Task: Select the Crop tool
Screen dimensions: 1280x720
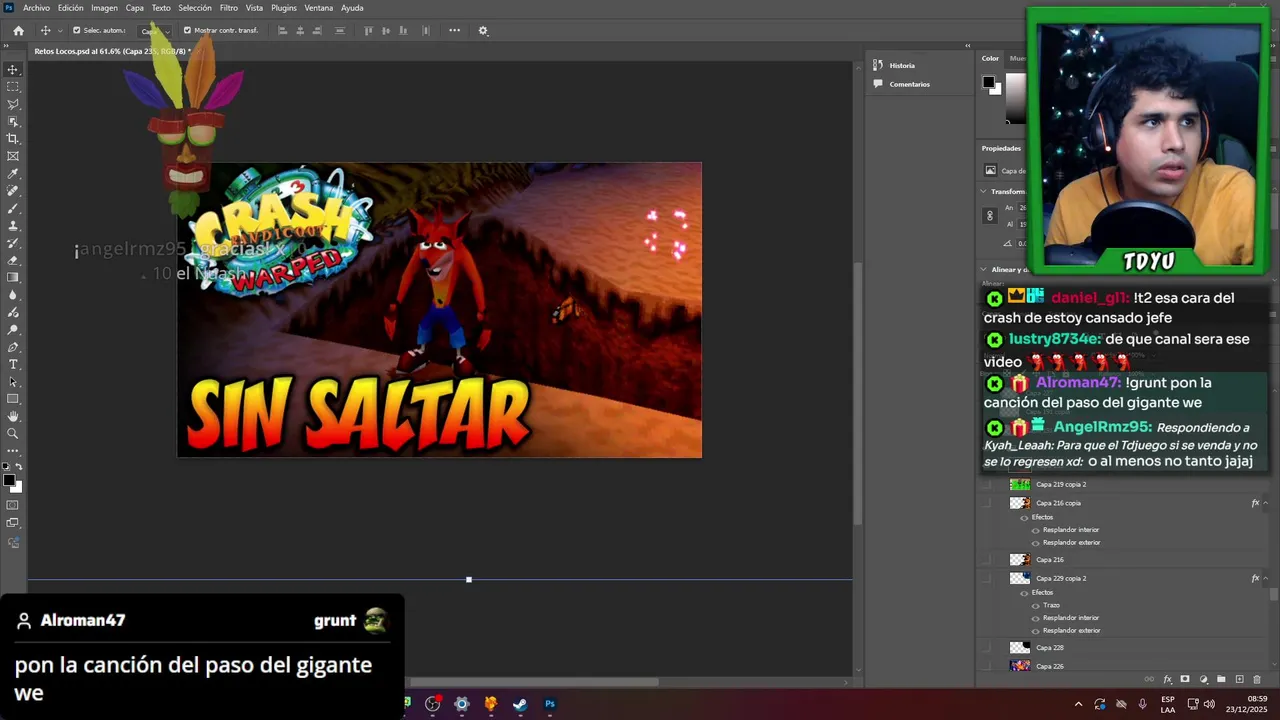Action: tap(13, 139)
